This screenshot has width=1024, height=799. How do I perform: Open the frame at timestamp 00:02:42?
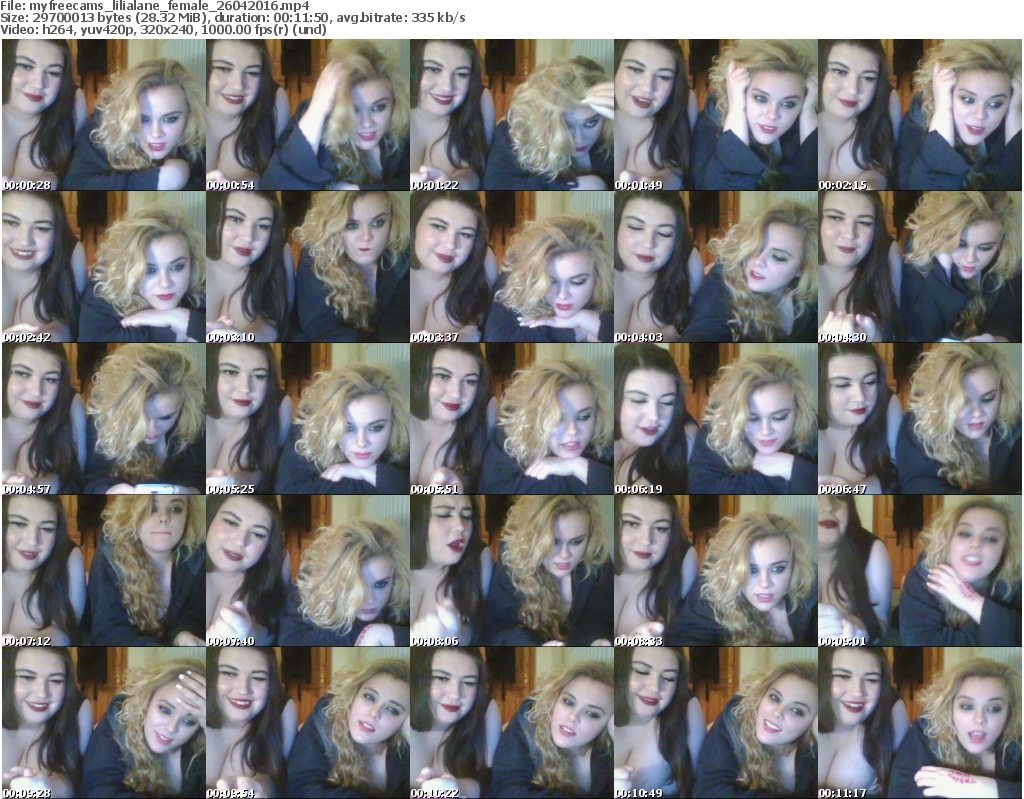pos(104,267)
